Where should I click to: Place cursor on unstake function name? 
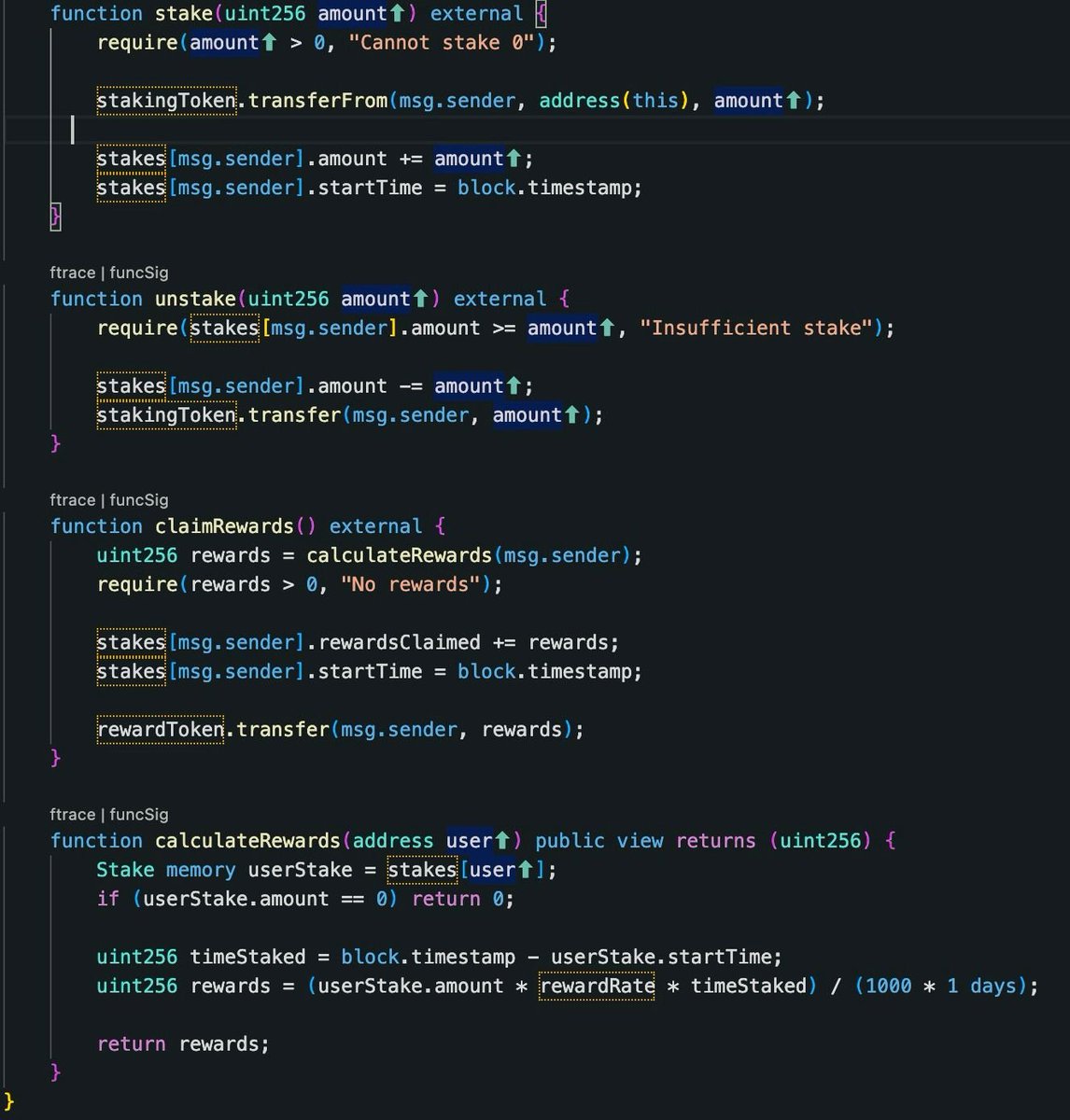pos(195,299)
